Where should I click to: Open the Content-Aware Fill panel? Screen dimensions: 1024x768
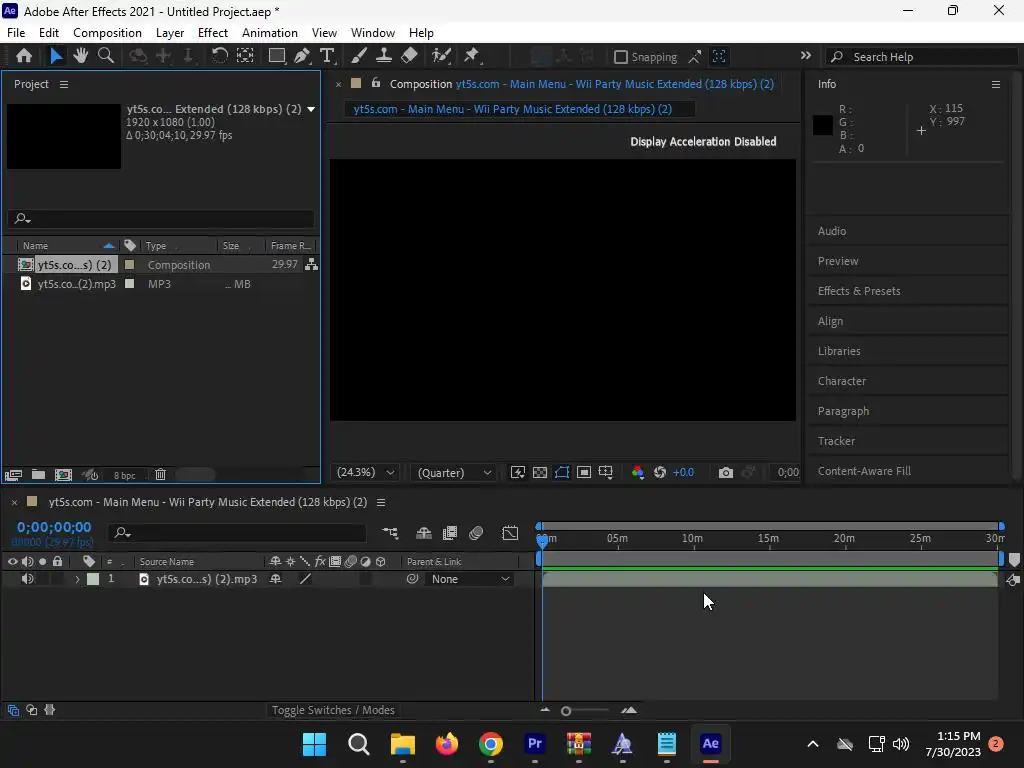pyautogui.click(x=864, y=472)
